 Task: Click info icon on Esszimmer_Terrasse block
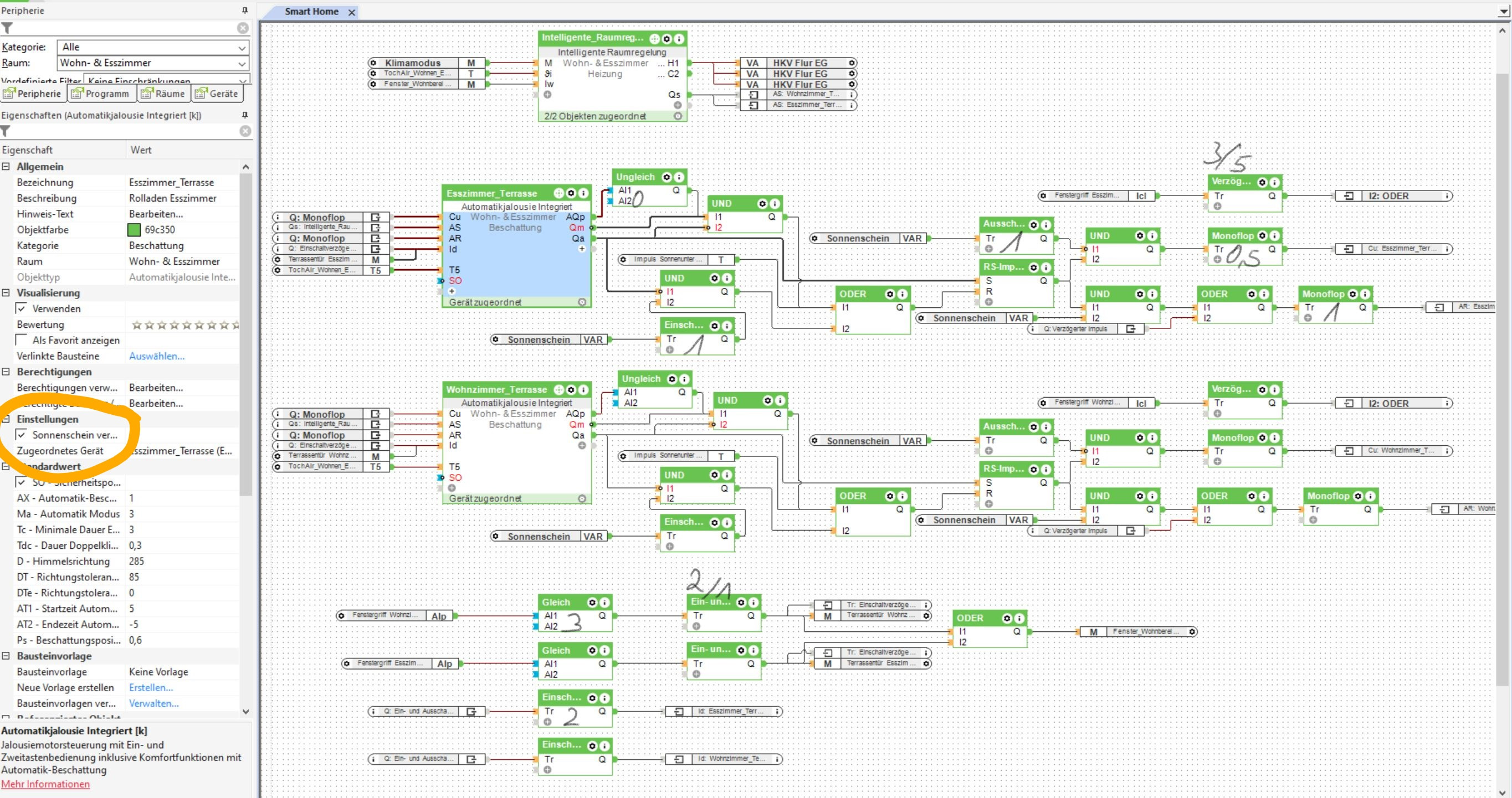point(583,193)
